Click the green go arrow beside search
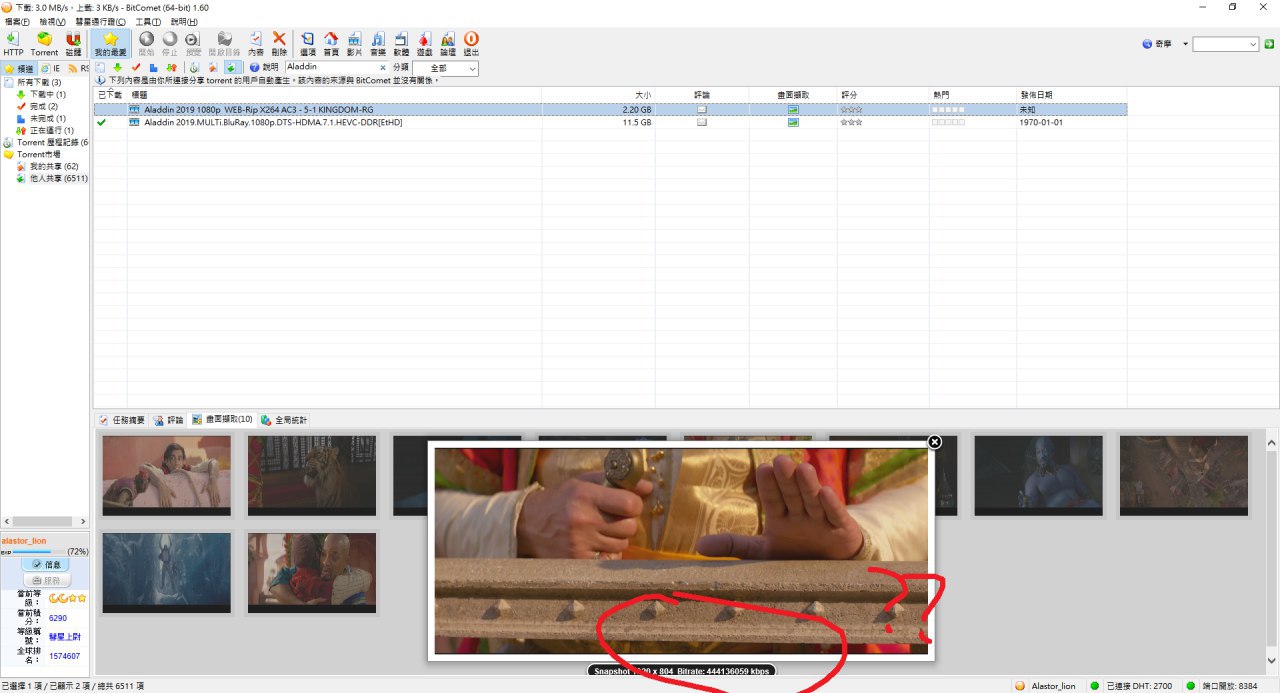The image size is (1280, 693). [x=1269, y=44]
